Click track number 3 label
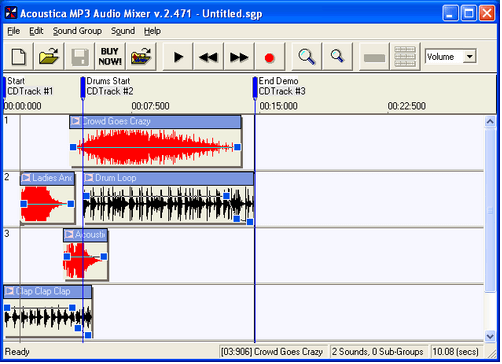Screen dimensions: 502x364 [x=7, y=234]
